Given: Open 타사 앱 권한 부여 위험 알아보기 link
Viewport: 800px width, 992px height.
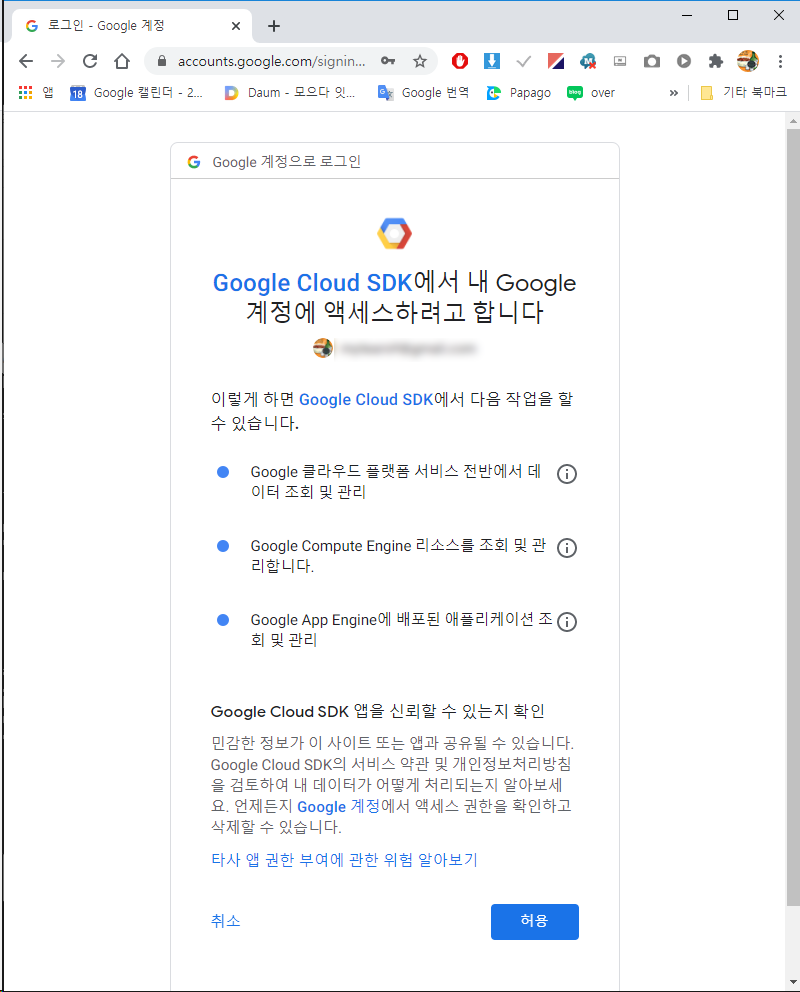Looking at the screenshot, I should coord(344,860).
